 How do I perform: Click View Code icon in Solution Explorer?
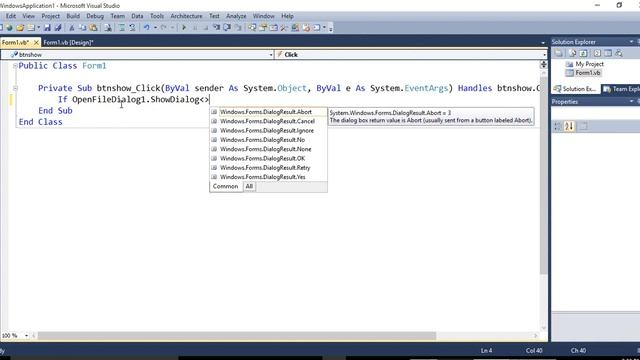coord(597,53)
